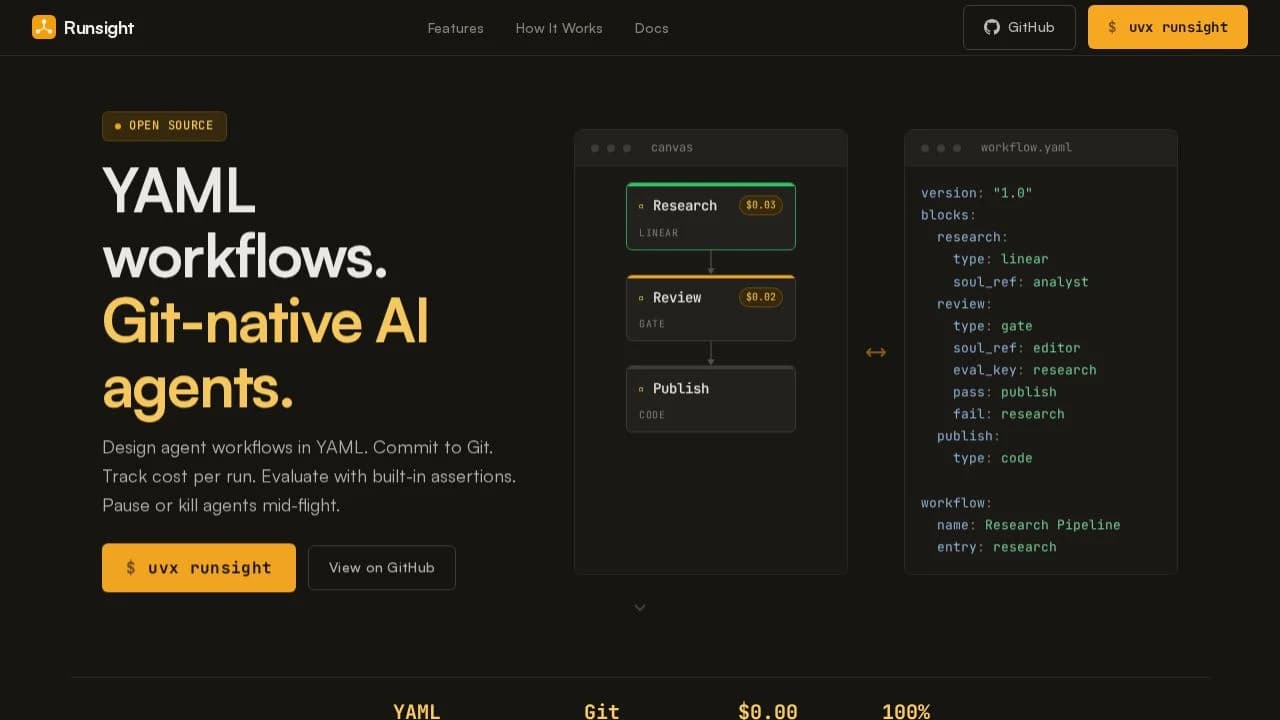1280x720 pixels.
Task: Click the type: gate line
Action: pyautogui.click(x=993, y=326)
